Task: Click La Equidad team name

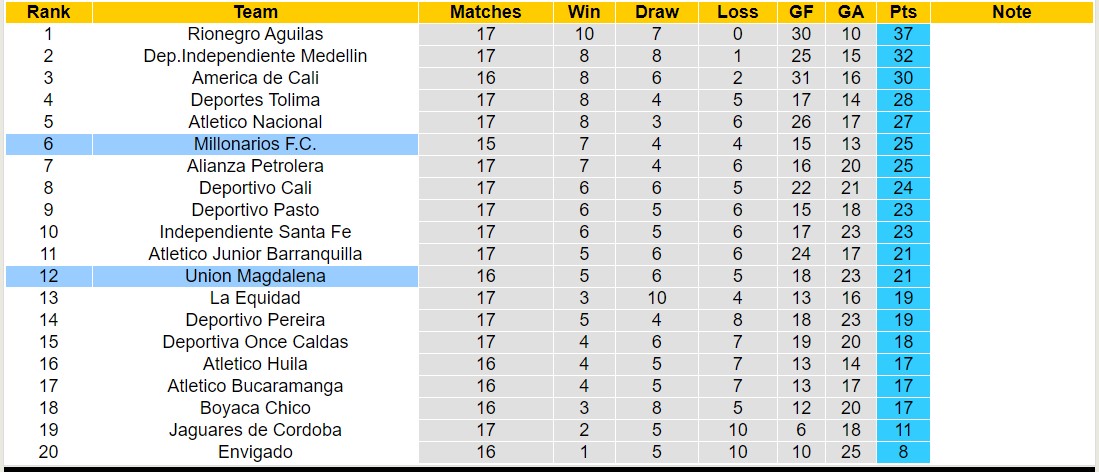Action: coord(255,298)
